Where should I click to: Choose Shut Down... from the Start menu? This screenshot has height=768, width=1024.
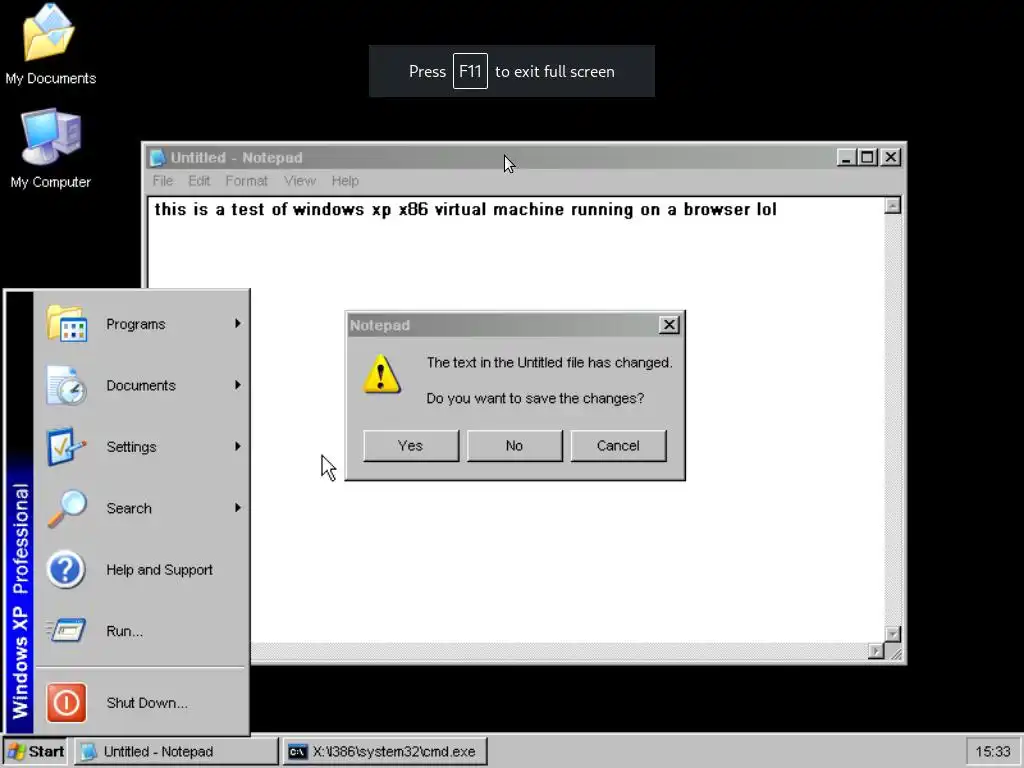(143, 703)
